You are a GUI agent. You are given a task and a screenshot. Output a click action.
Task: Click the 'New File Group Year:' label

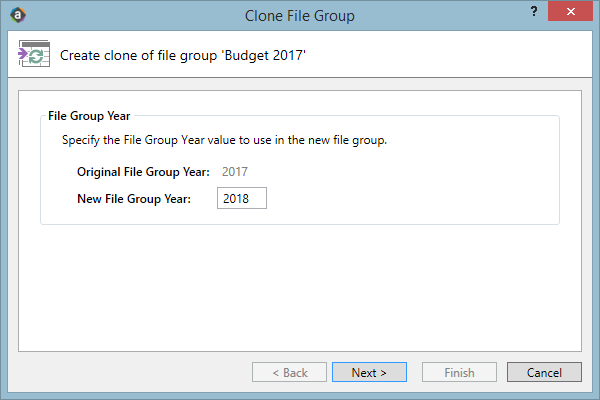click(134, 199)
